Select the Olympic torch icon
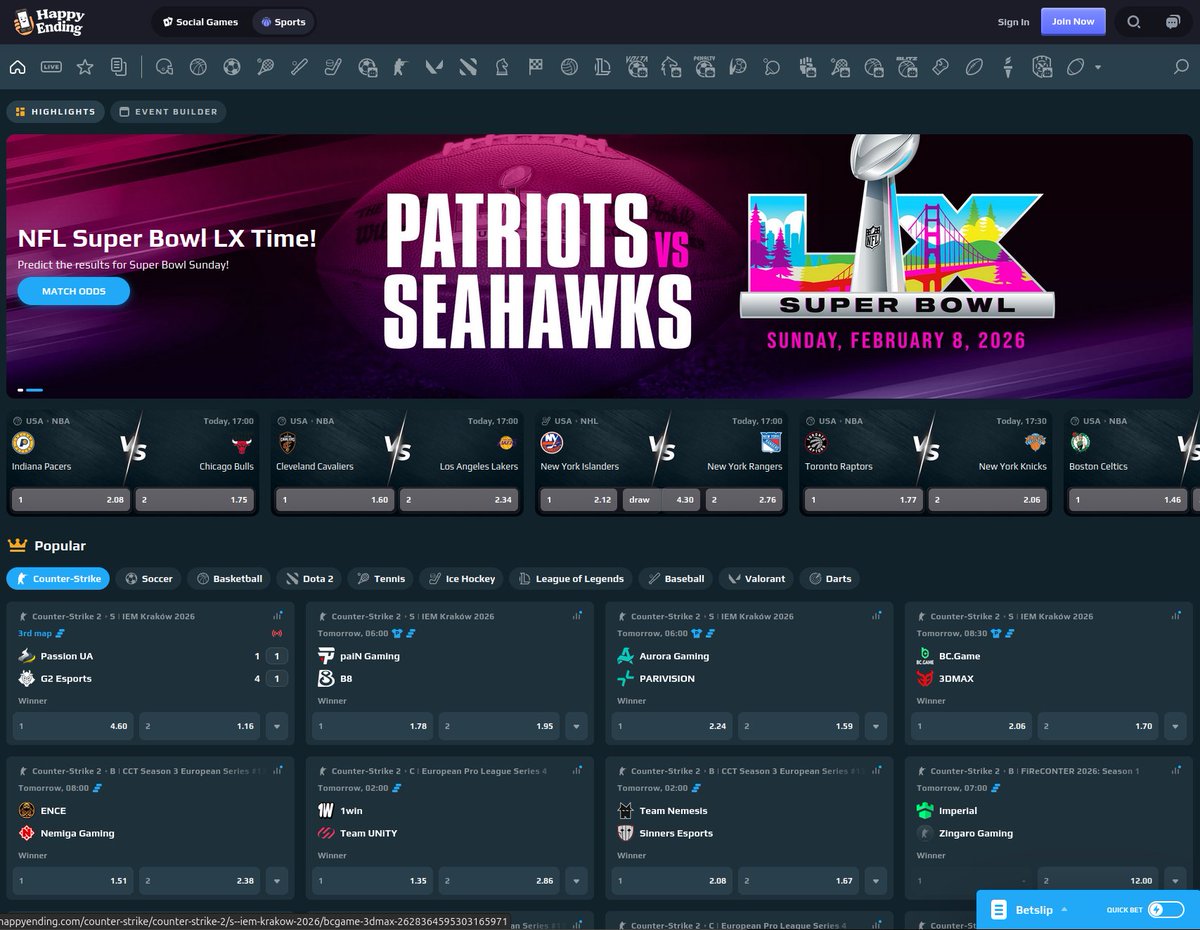1200x930 pixels. [x=1008, y=67]
